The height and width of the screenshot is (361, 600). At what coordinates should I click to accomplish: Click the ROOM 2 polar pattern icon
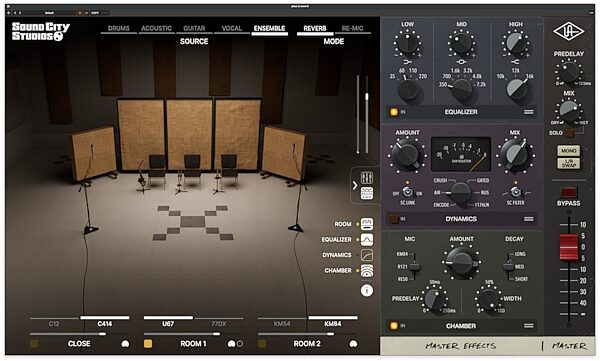click(353, 344)
